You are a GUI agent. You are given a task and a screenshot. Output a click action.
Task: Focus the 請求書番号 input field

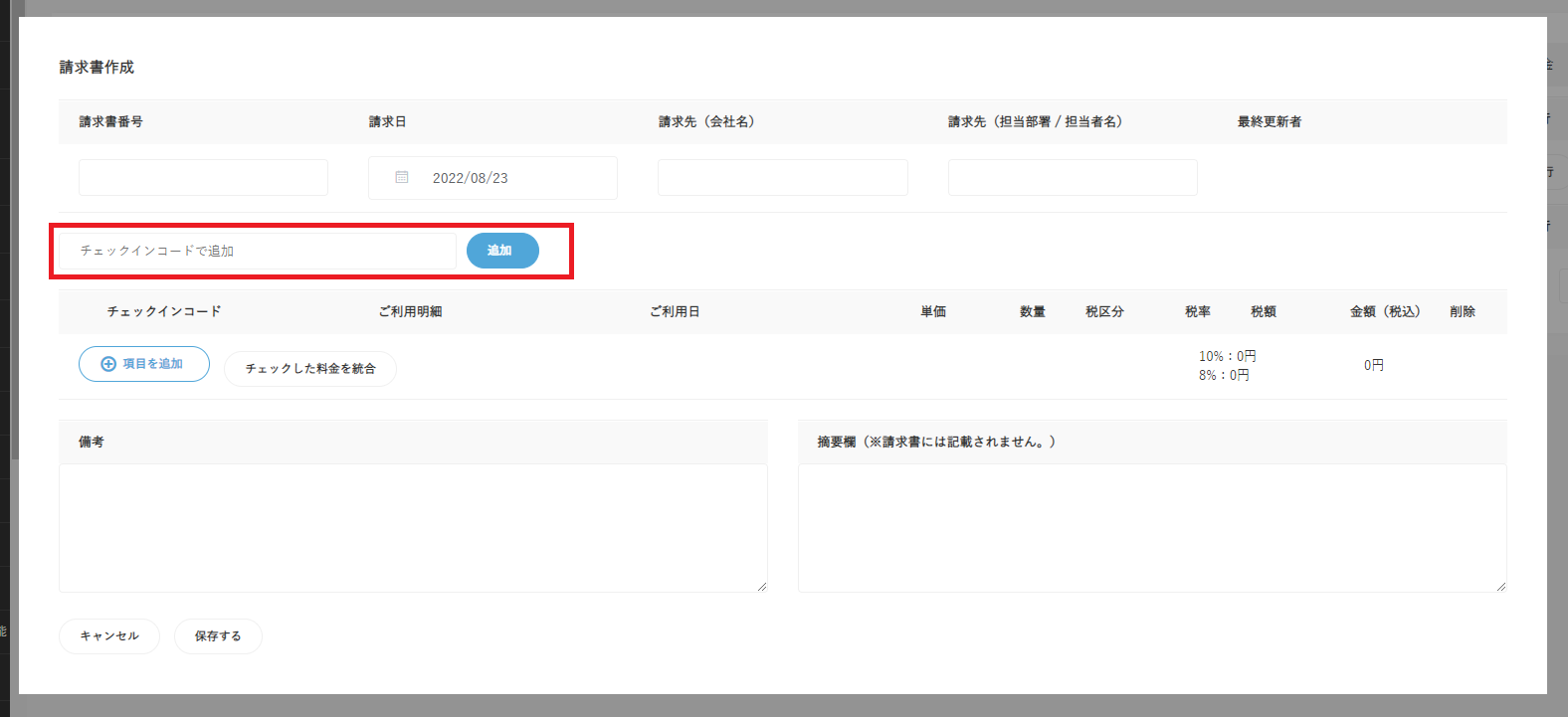[203, 178]
